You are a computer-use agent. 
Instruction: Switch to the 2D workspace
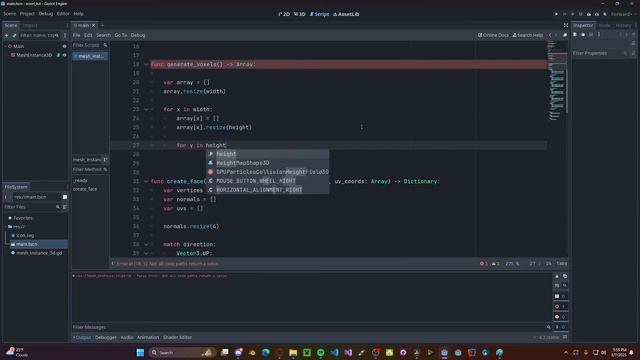(x=284, y=14)
